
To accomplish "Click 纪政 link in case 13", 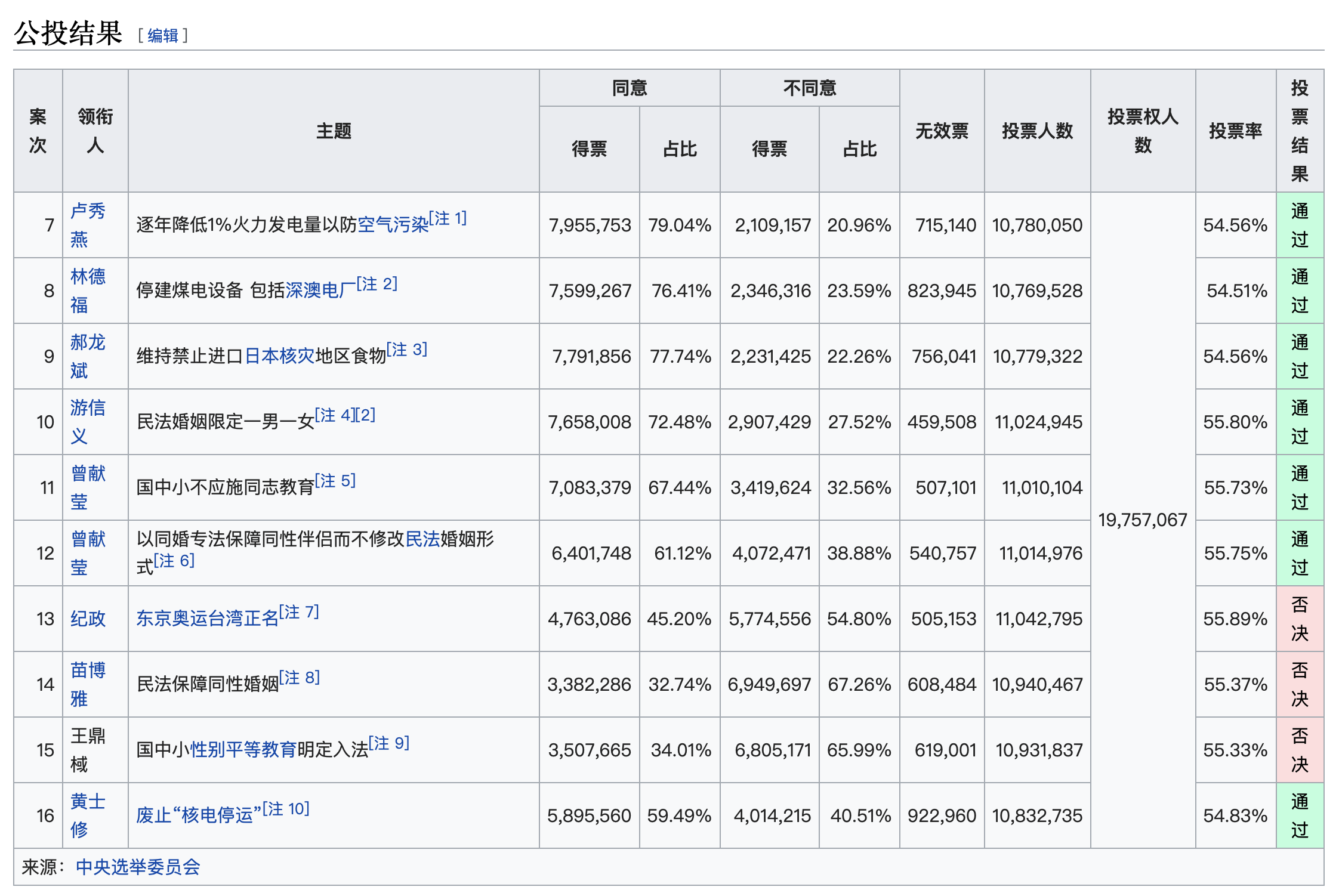I will click(88, 619).
